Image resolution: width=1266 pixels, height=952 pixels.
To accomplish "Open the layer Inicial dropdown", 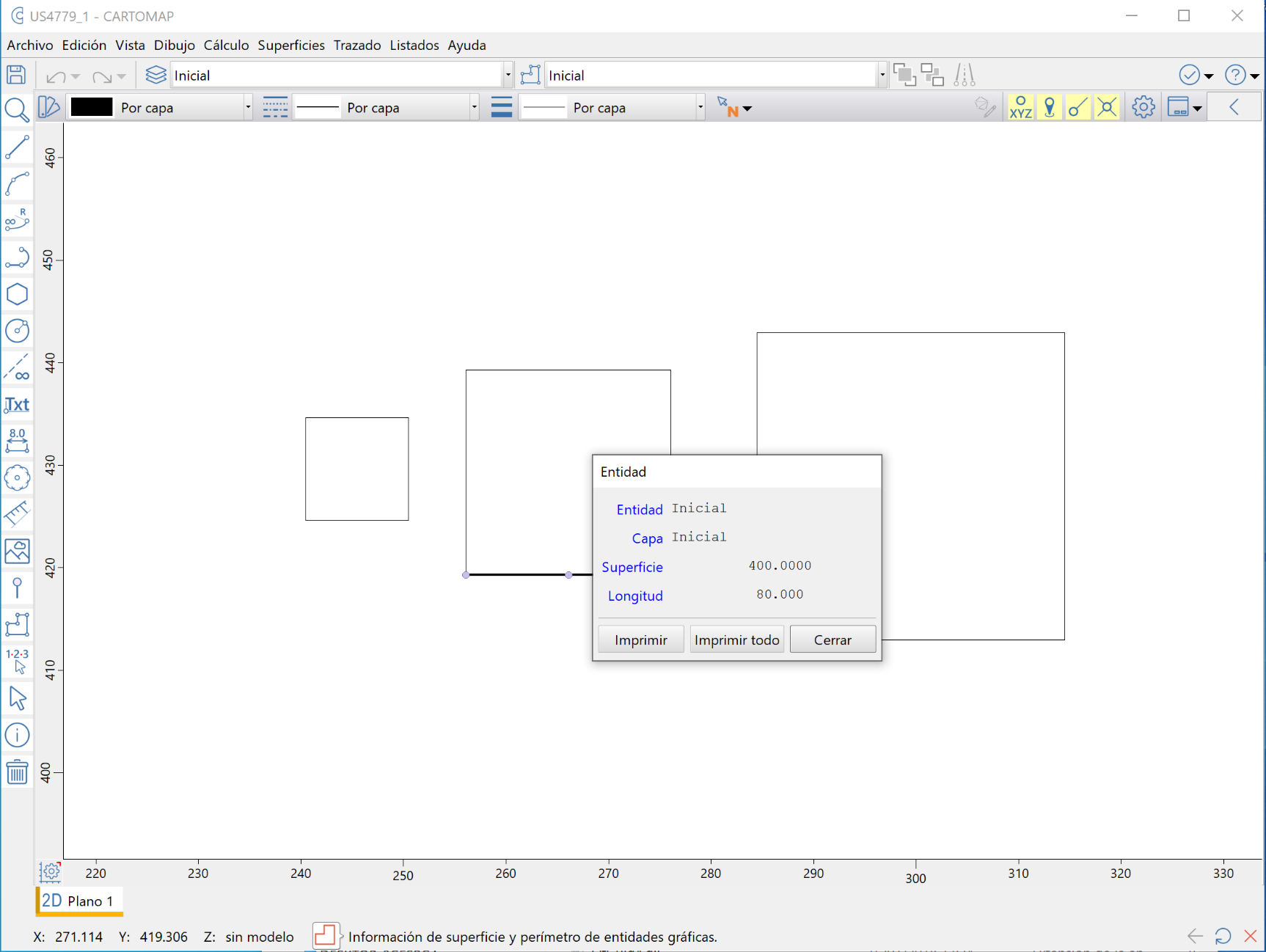I will click(508, 75).
